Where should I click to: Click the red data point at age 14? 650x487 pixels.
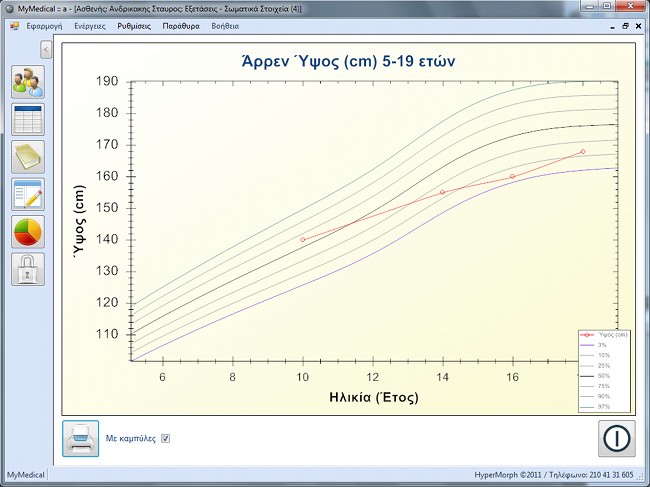[x=442, y=192]
